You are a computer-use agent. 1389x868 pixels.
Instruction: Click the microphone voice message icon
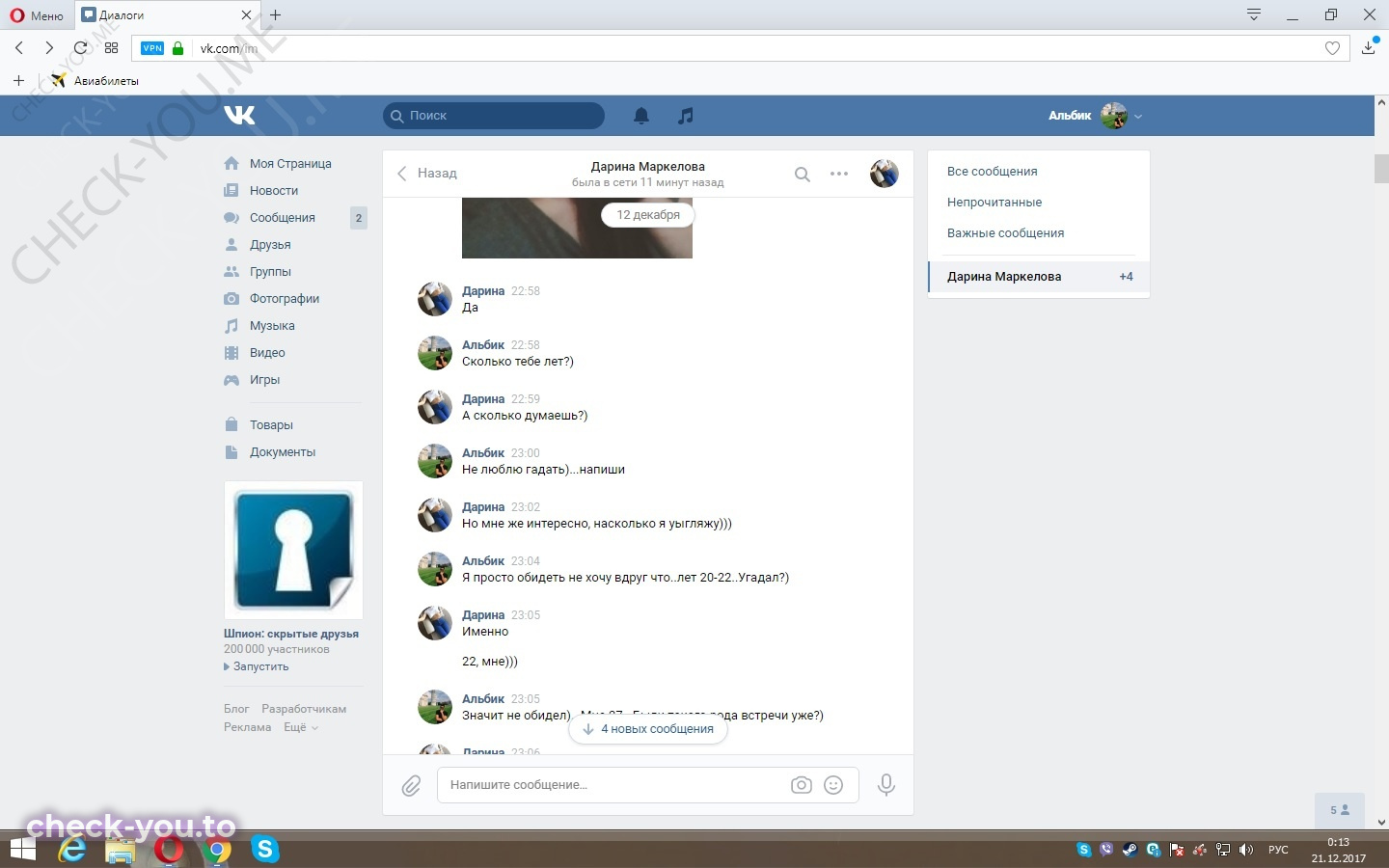pyautogui.click(x=886, y=785)
